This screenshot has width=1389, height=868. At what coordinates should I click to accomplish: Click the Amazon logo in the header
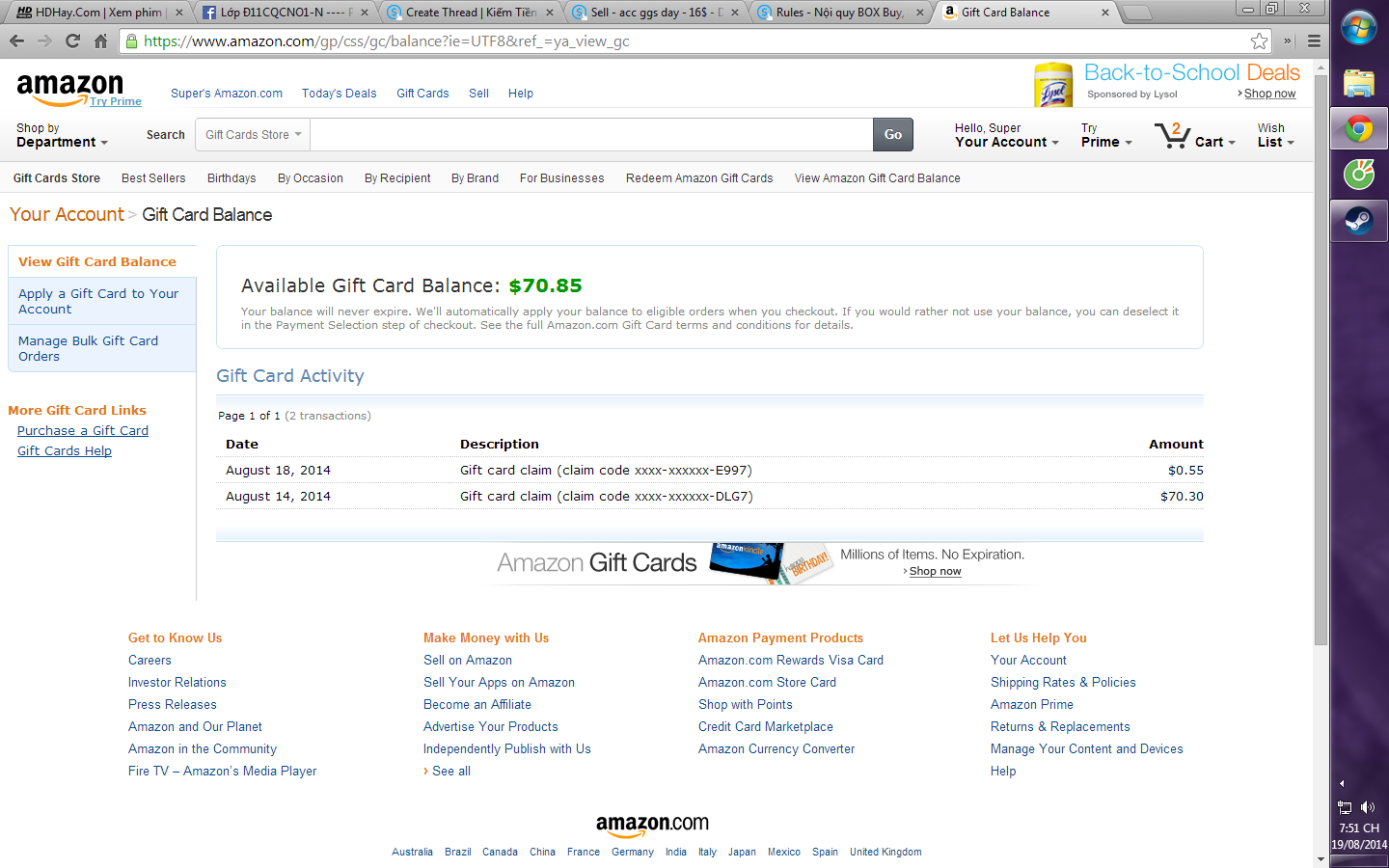point(70,89)
